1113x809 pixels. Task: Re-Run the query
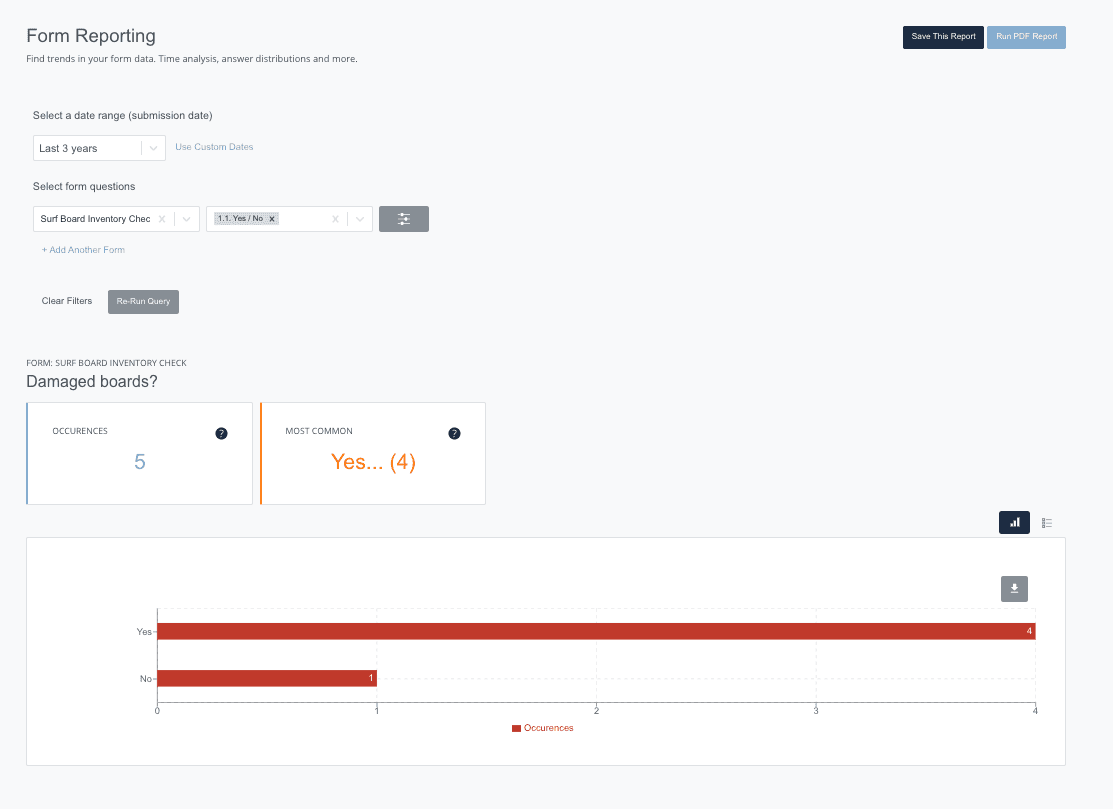pos(143,301)
